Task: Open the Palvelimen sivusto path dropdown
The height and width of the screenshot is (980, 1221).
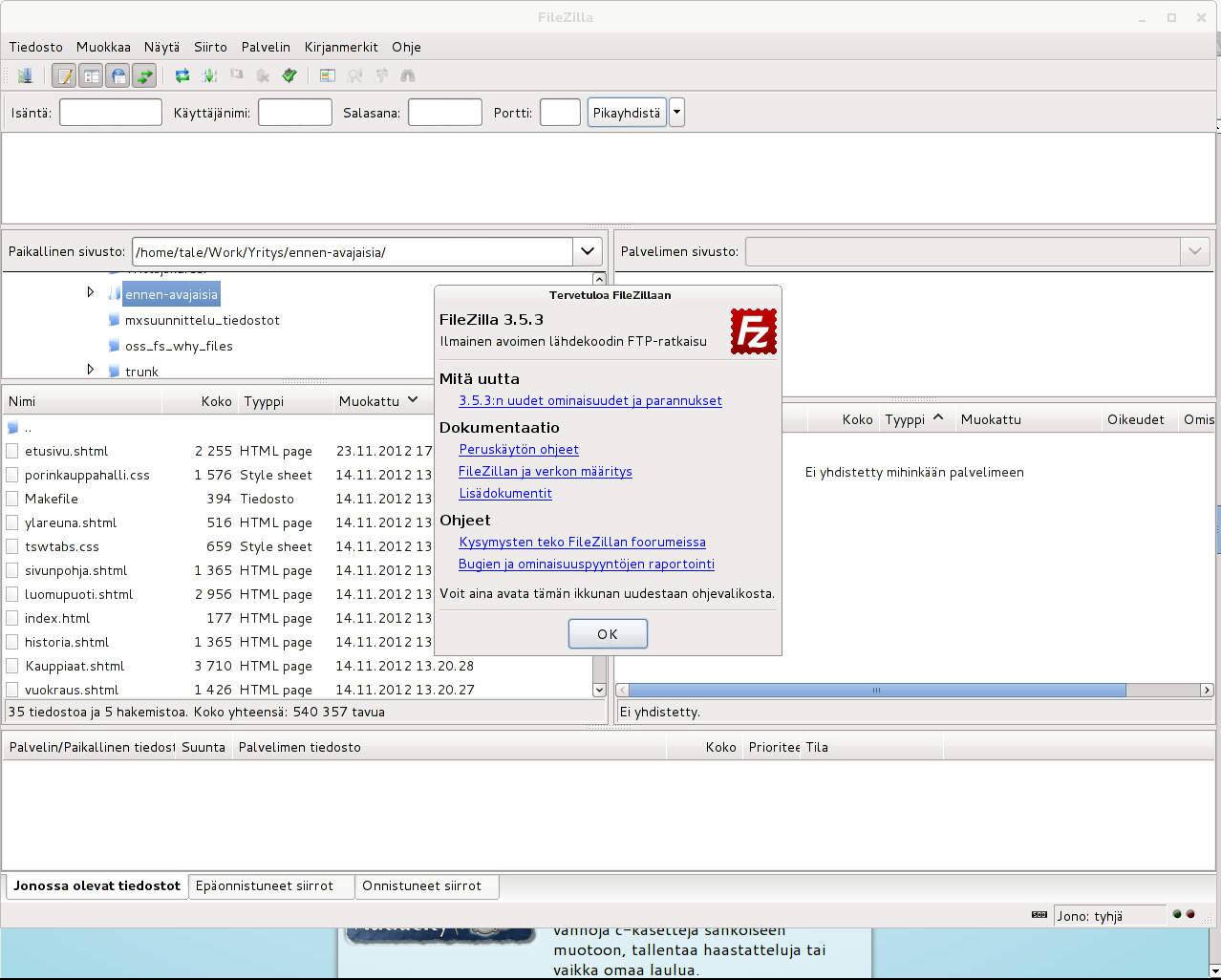Action: (1194, 251)
